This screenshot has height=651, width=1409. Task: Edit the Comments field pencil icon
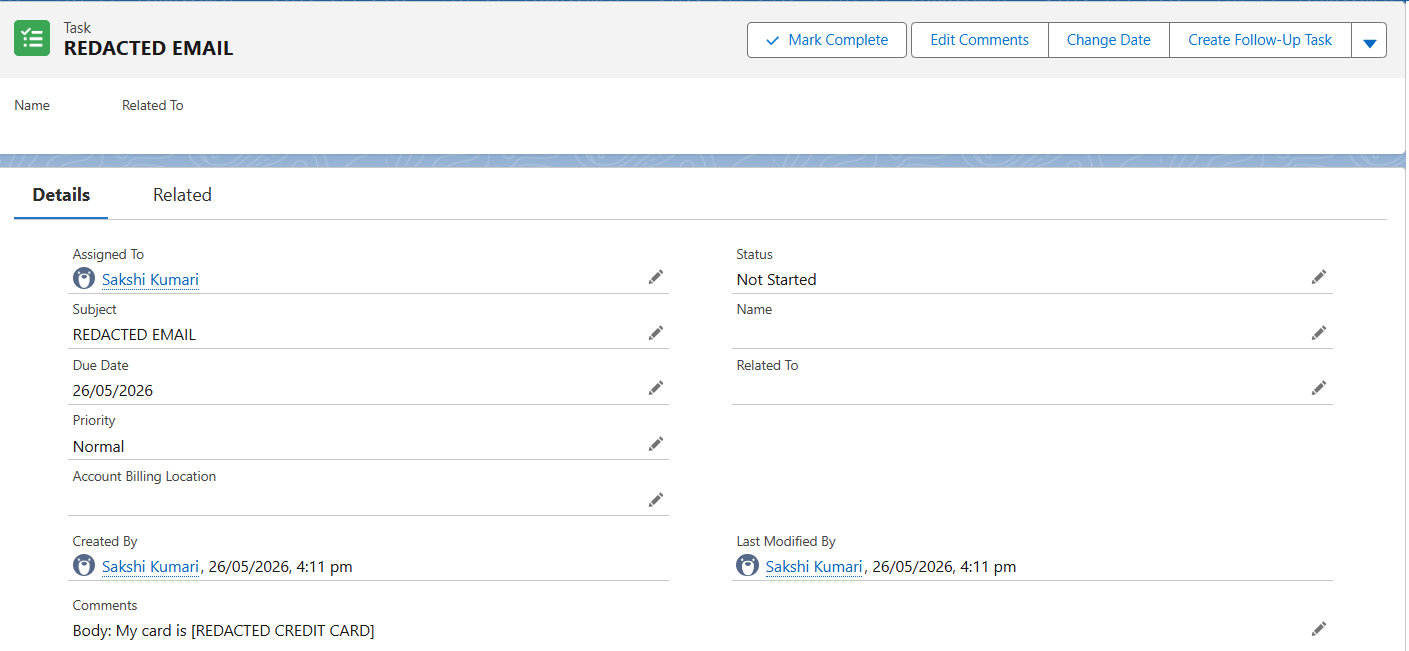click(1319, 629)
